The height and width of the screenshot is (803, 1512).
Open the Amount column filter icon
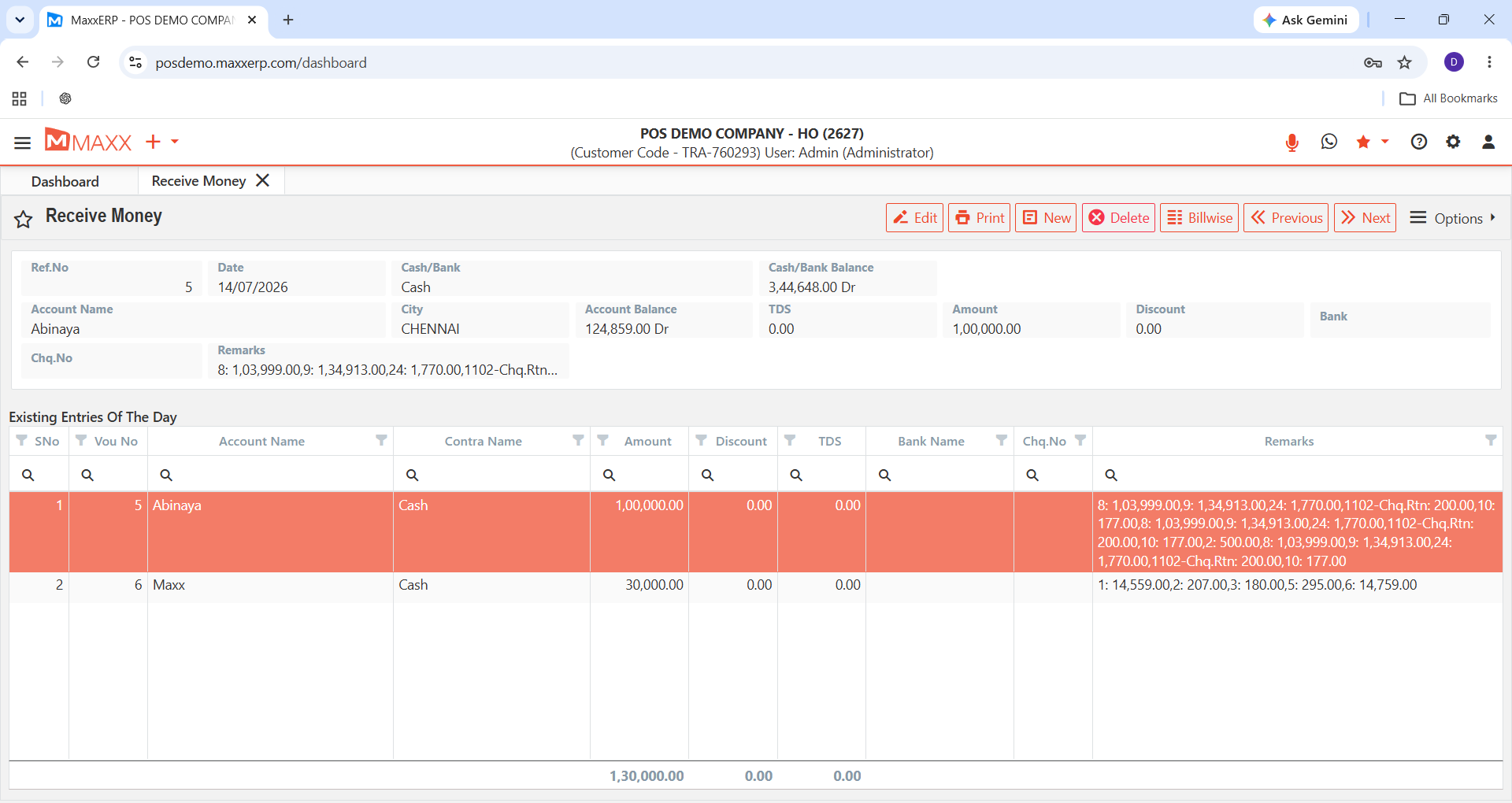[603, 441]
